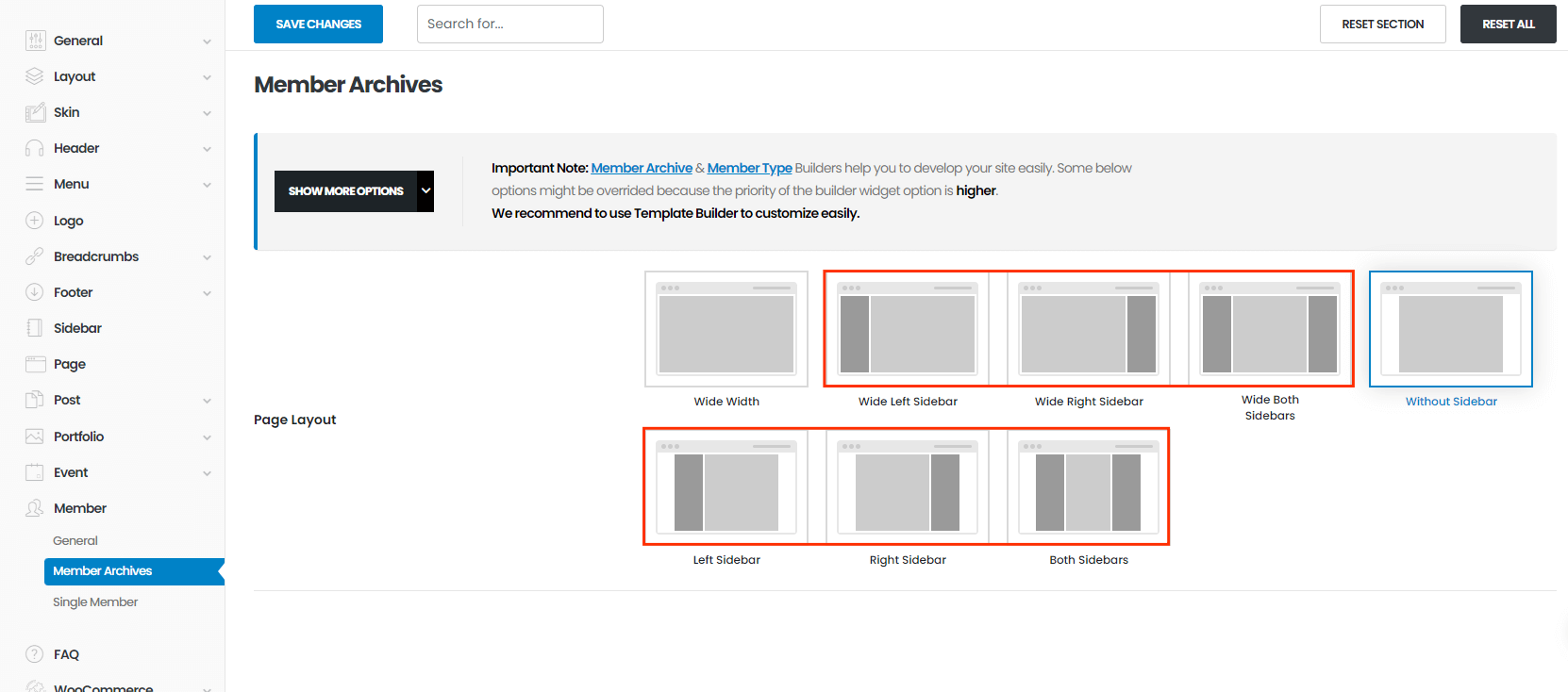This screenshot has height=692, width=1568.
Task: Open the Show More Options dropdown arrow
Action: [x=425, y=191]
